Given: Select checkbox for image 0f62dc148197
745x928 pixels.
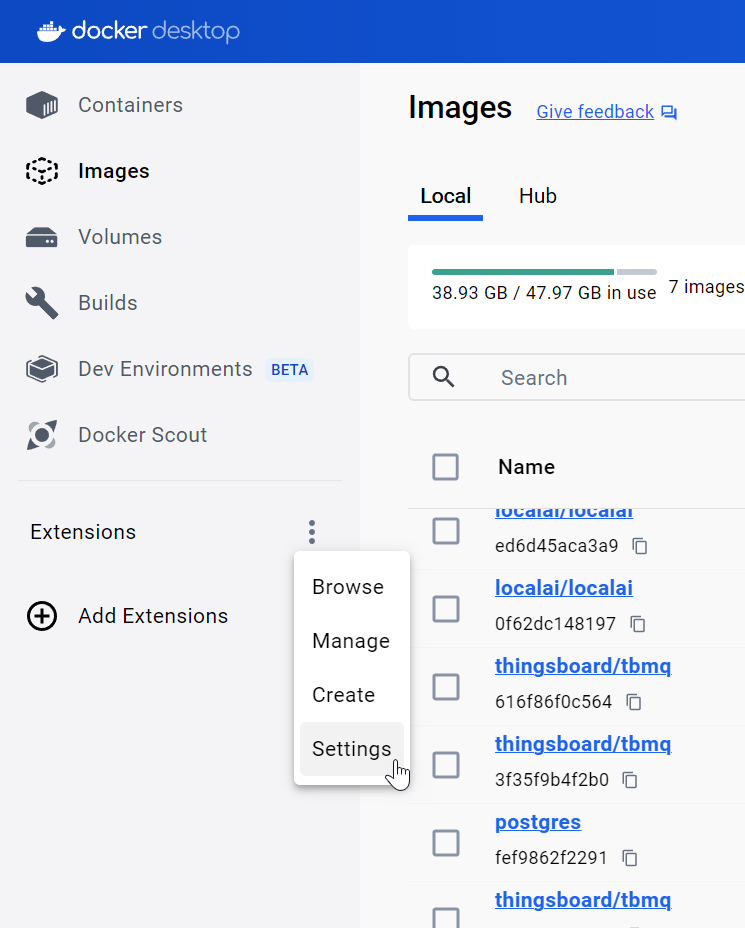Looking at the screenshot, I should [x=446, y=609].
